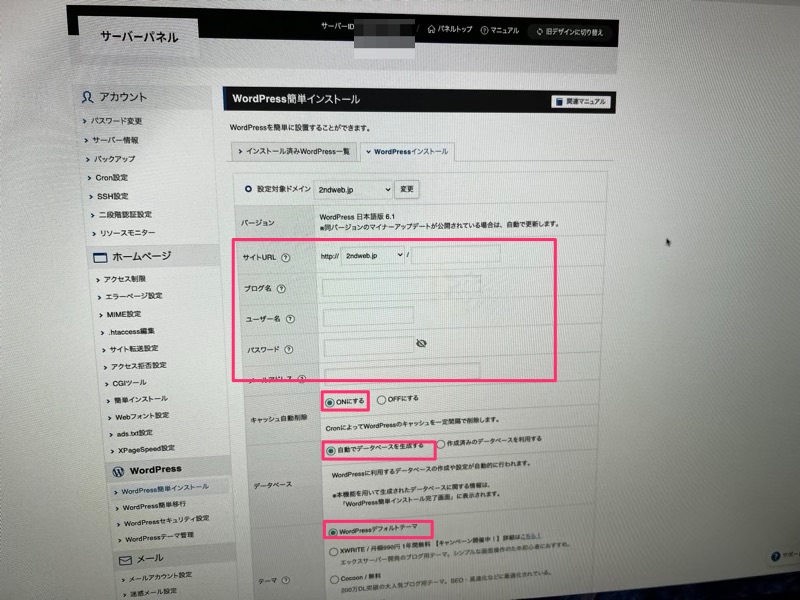Screen dimensions: 800x600
Task: Open MIME設定 in sidebar
Action: (x=124, y=314)
